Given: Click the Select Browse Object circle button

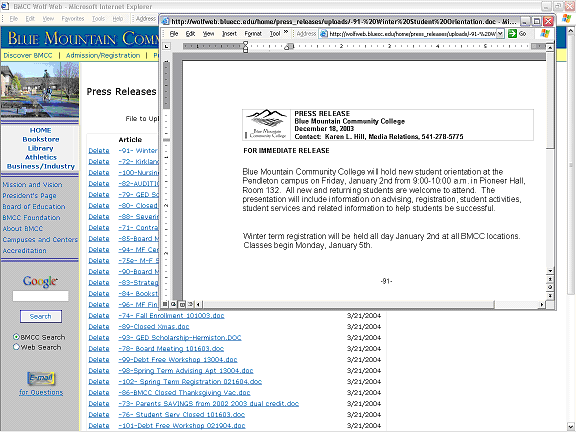Looking at the screenshot, I should (550, 287).
